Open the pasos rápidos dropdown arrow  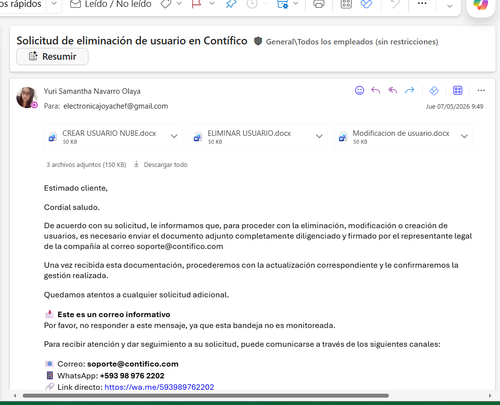pos(54,4)
